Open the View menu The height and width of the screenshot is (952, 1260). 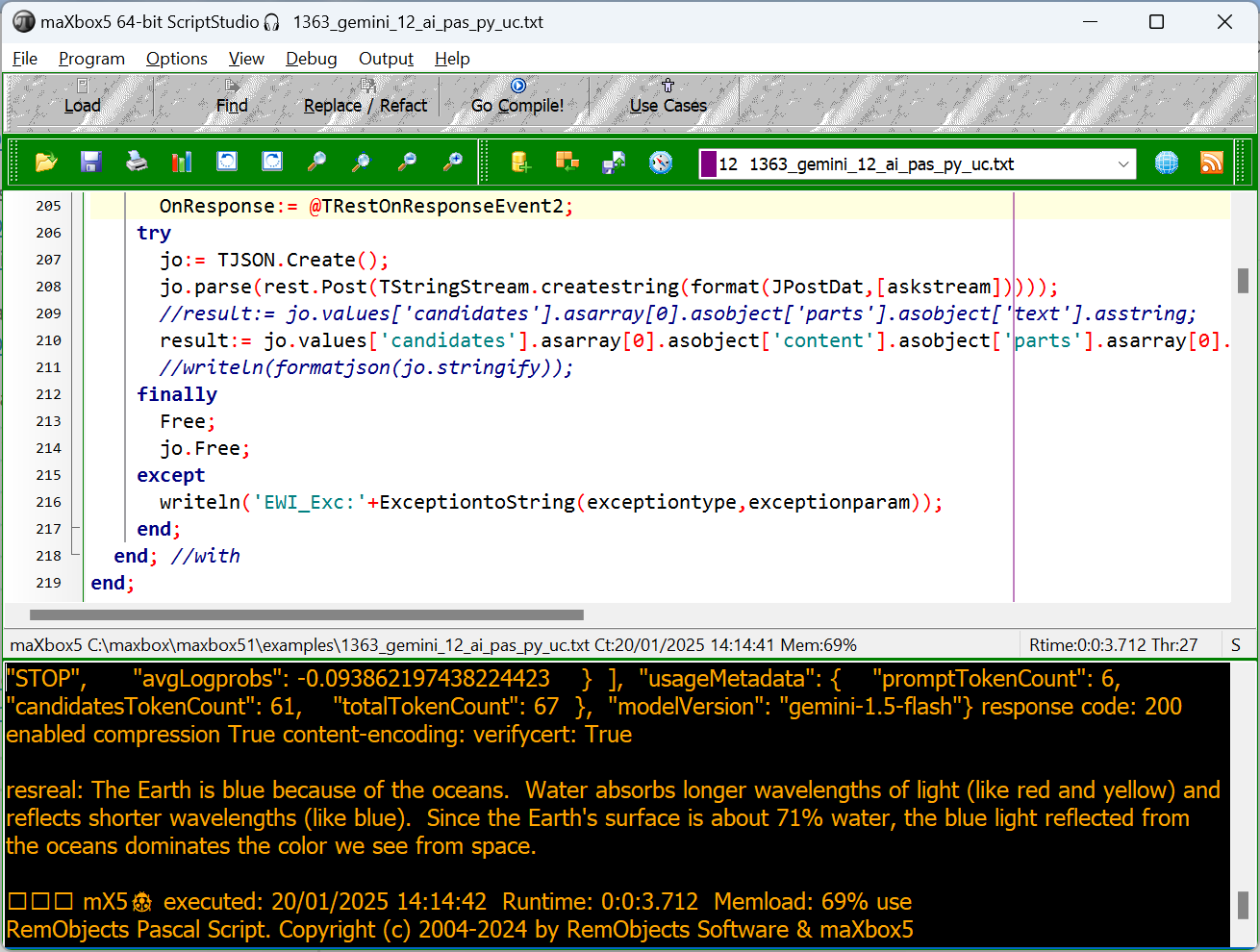click(x=246, y=59)
